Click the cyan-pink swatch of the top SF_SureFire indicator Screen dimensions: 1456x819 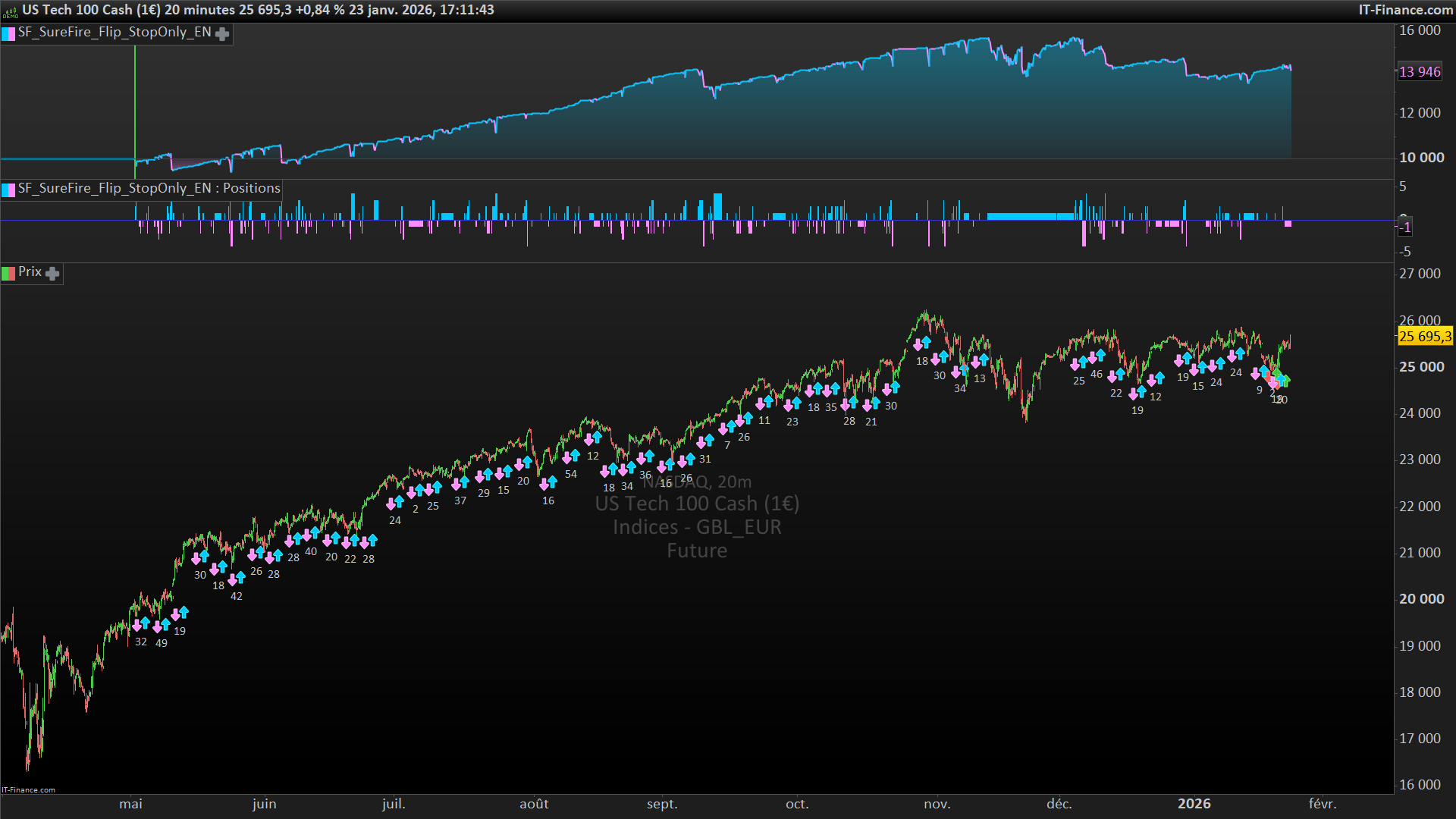point(8,33)
